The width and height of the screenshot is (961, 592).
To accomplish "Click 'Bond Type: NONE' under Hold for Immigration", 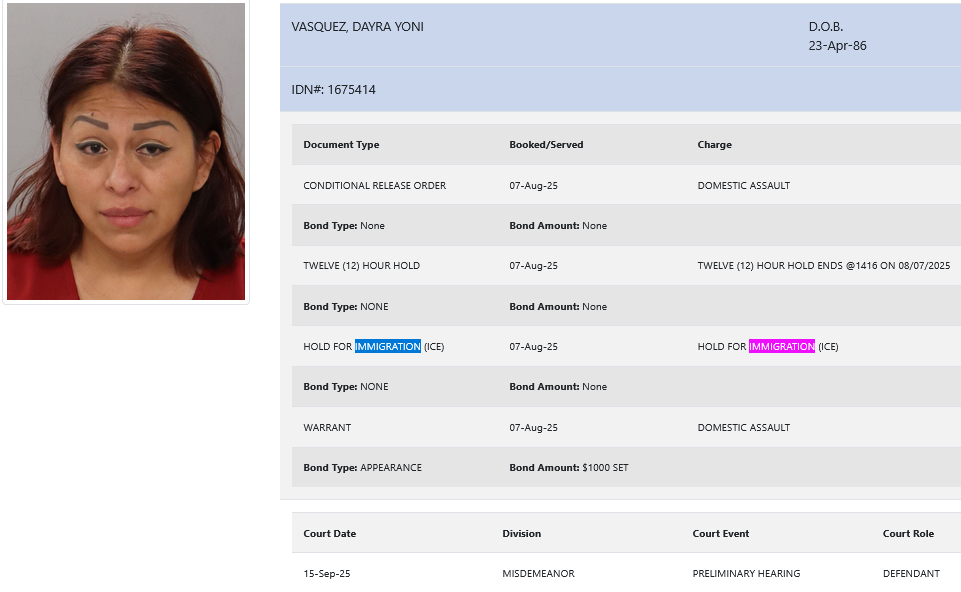I will (x=346, y=387).
